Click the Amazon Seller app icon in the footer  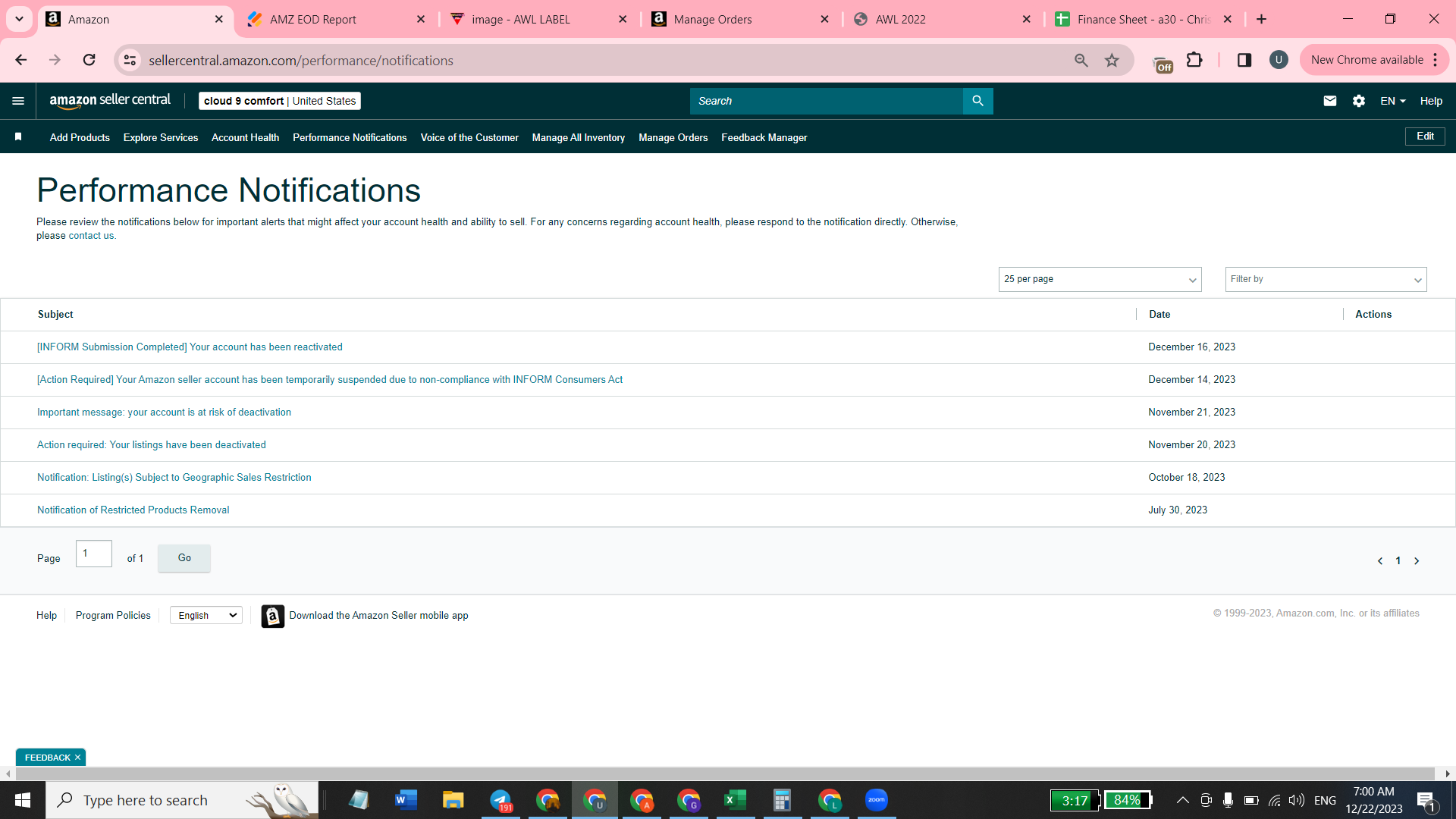273,616
